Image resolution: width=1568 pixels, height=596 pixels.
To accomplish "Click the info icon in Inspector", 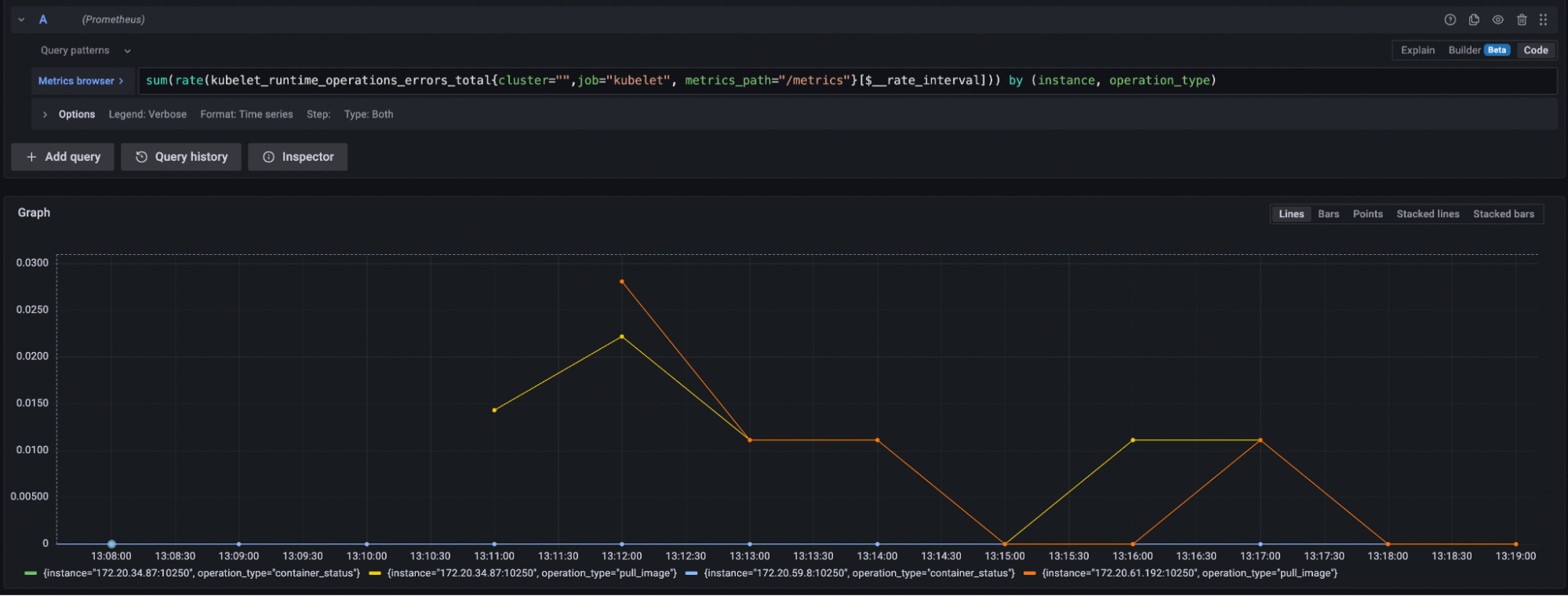I will point(268,157).
